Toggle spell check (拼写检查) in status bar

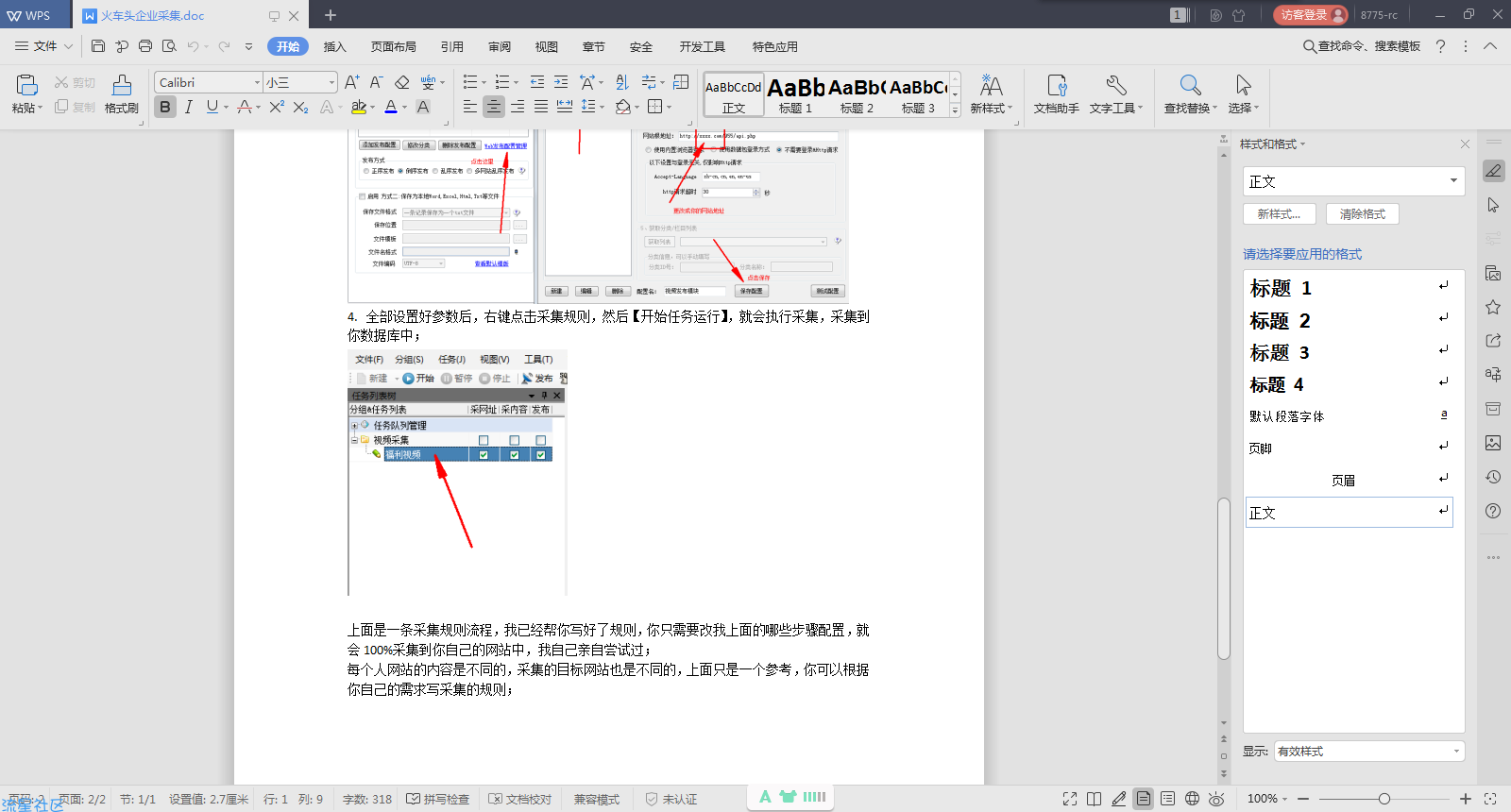(x=437, y=799)
